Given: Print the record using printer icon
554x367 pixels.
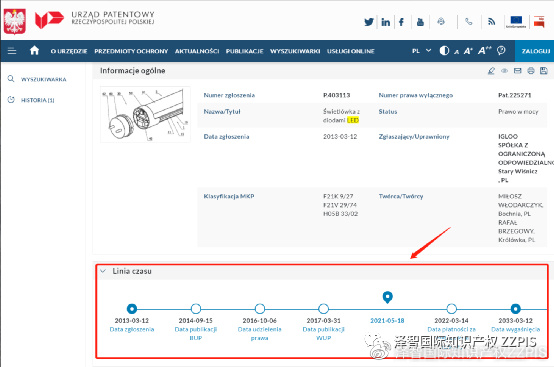Looking at the screenshot, I should (531, 71).
